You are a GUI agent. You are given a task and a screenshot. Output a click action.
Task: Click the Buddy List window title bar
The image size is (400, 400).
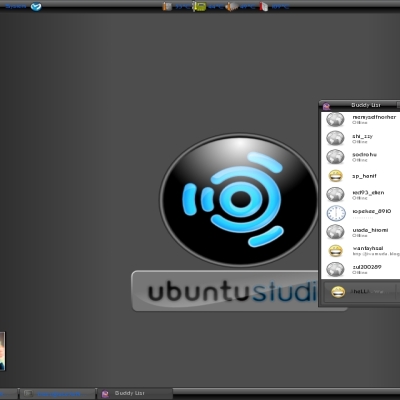point(359,105)
